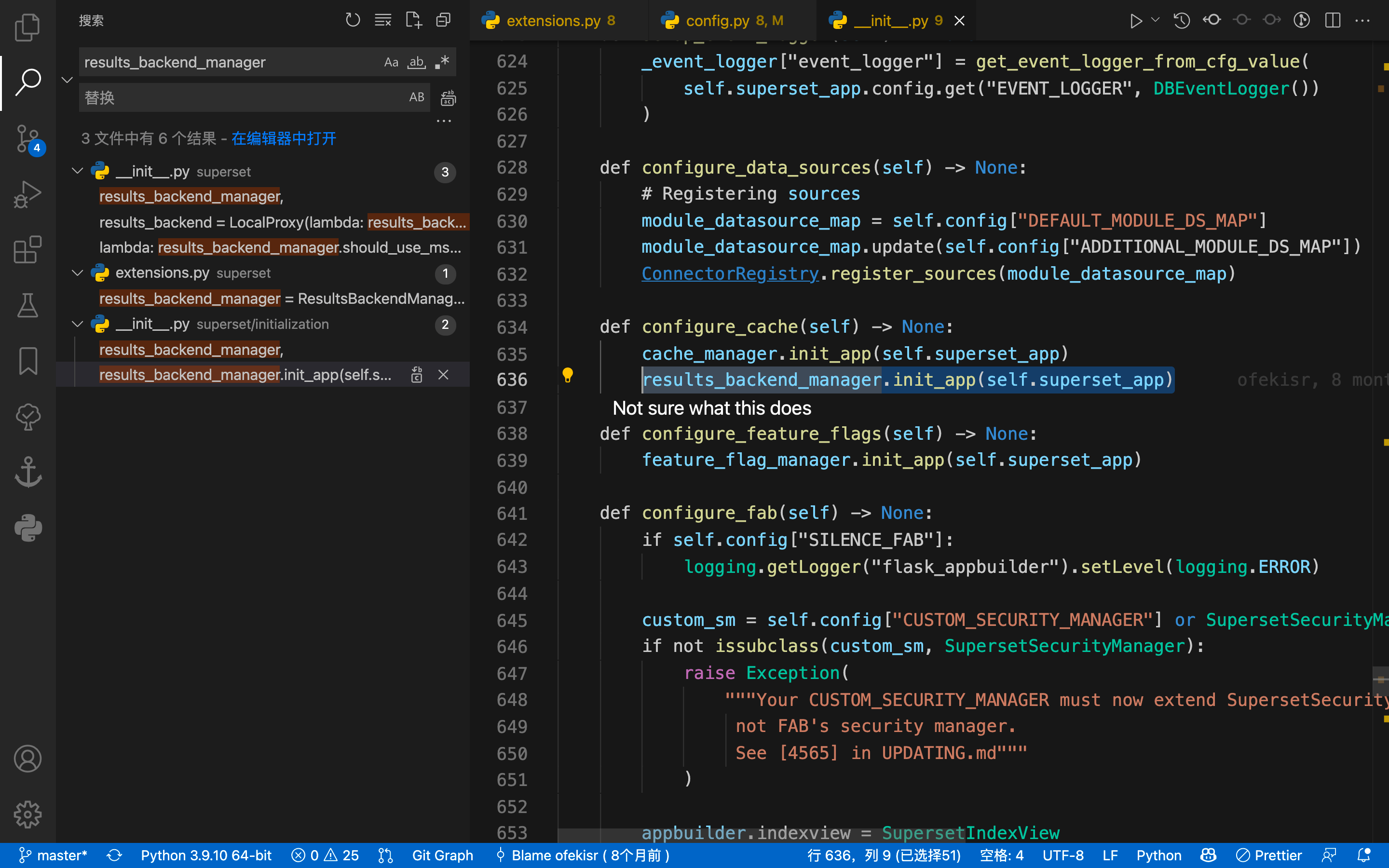Open the Testing view
The height and width of the screenshot is (868, 1389).
(x=27, y=305)
